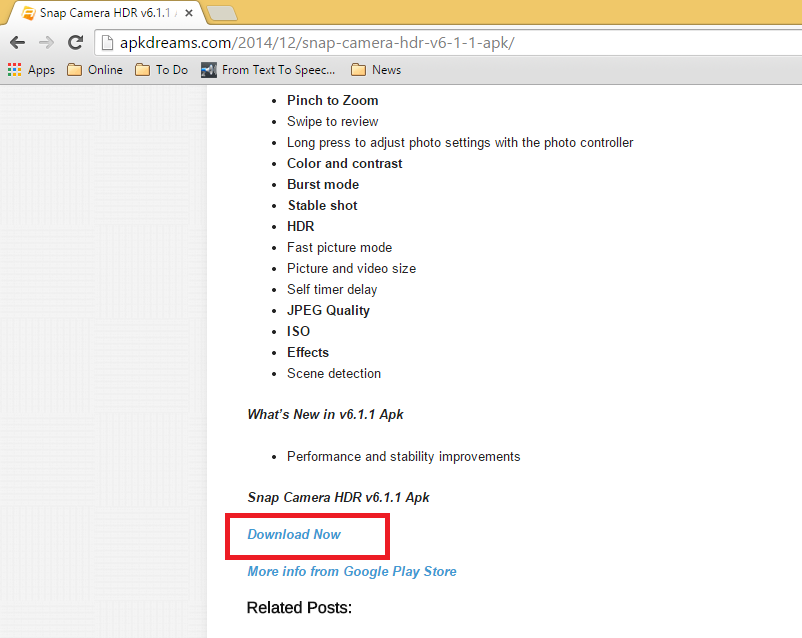Click the Stable shot item
802x638 pixels.
coord(322,206)
